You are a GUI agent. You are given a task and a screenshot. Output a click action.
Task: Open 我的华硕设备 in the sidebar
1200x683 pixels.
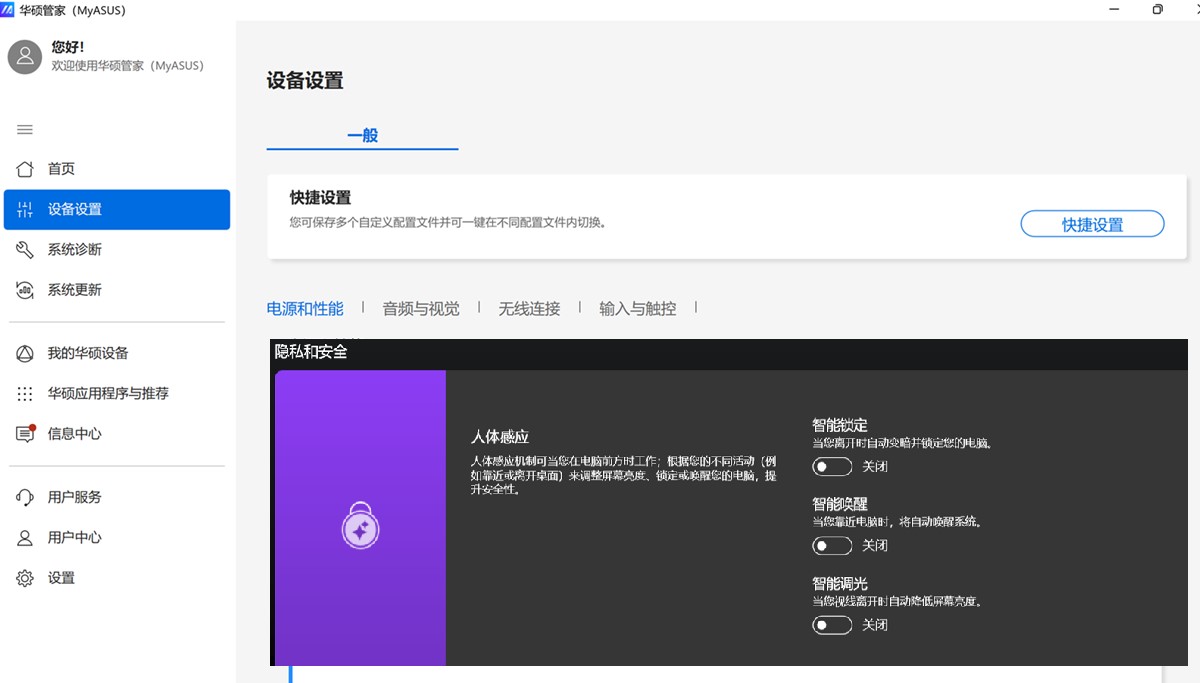[x=117, y=353]
